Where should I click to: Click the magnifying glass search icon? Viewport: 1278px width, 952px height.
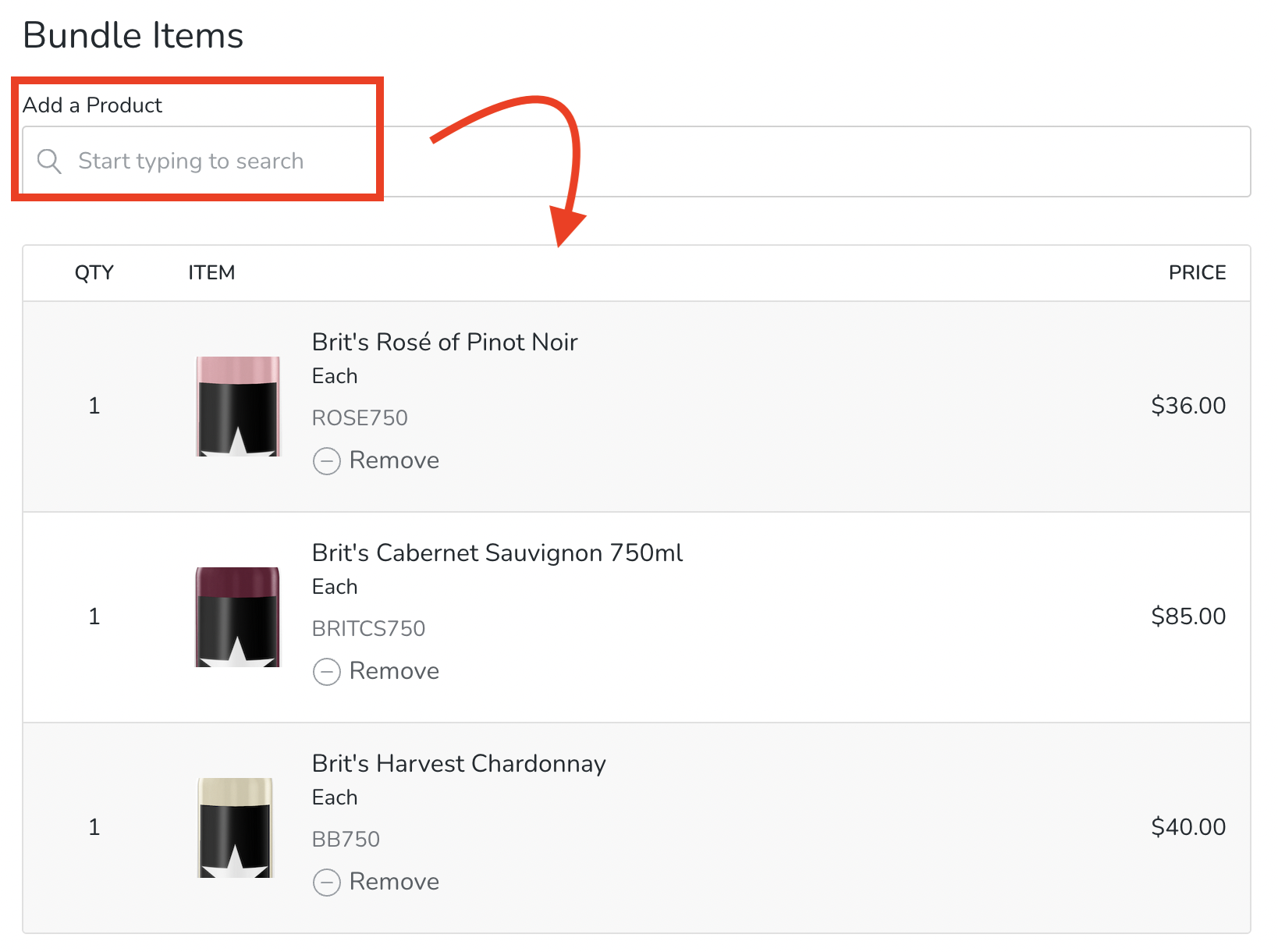(x=49, y=161)
